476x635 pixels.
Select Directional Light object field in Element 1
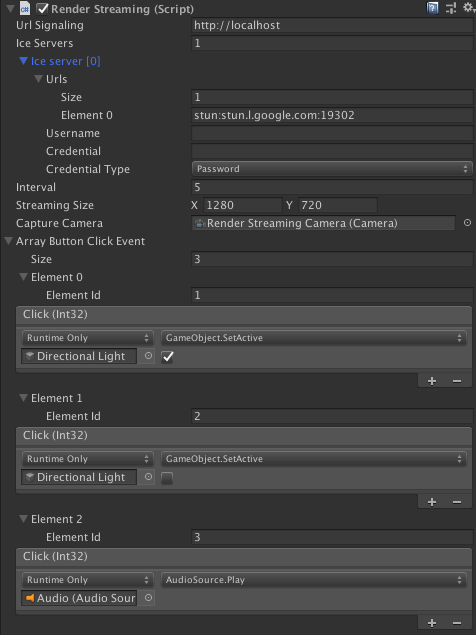coord(79,477)
